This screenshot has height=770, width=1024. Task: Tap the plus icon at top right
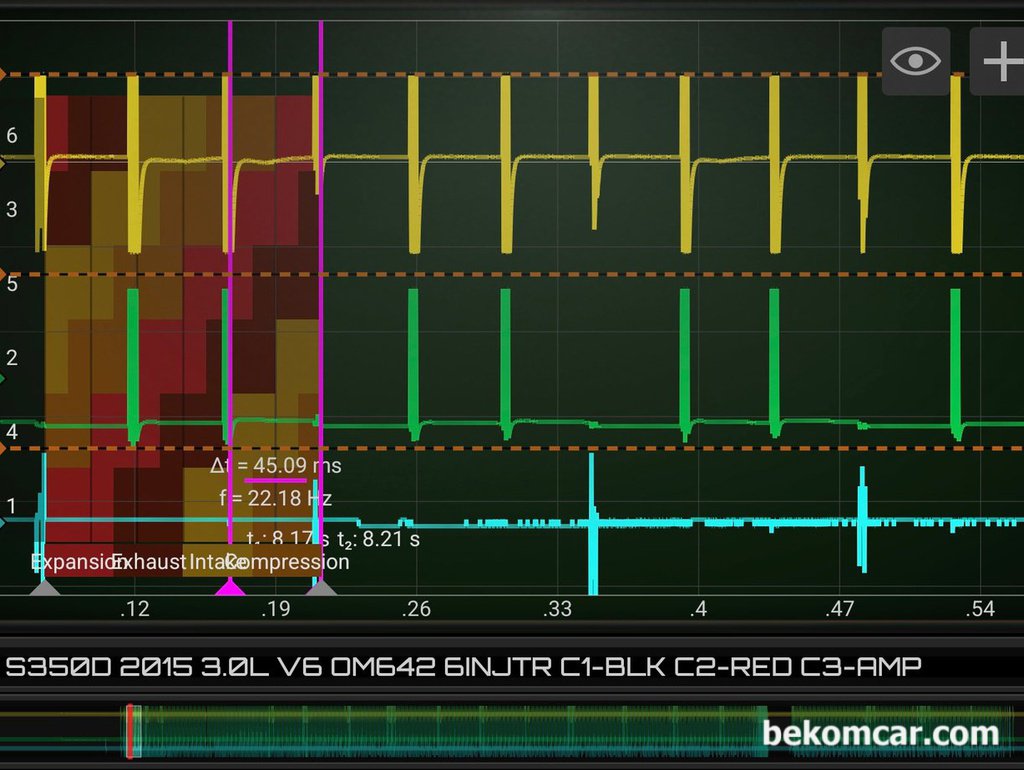tap(999, 61)
